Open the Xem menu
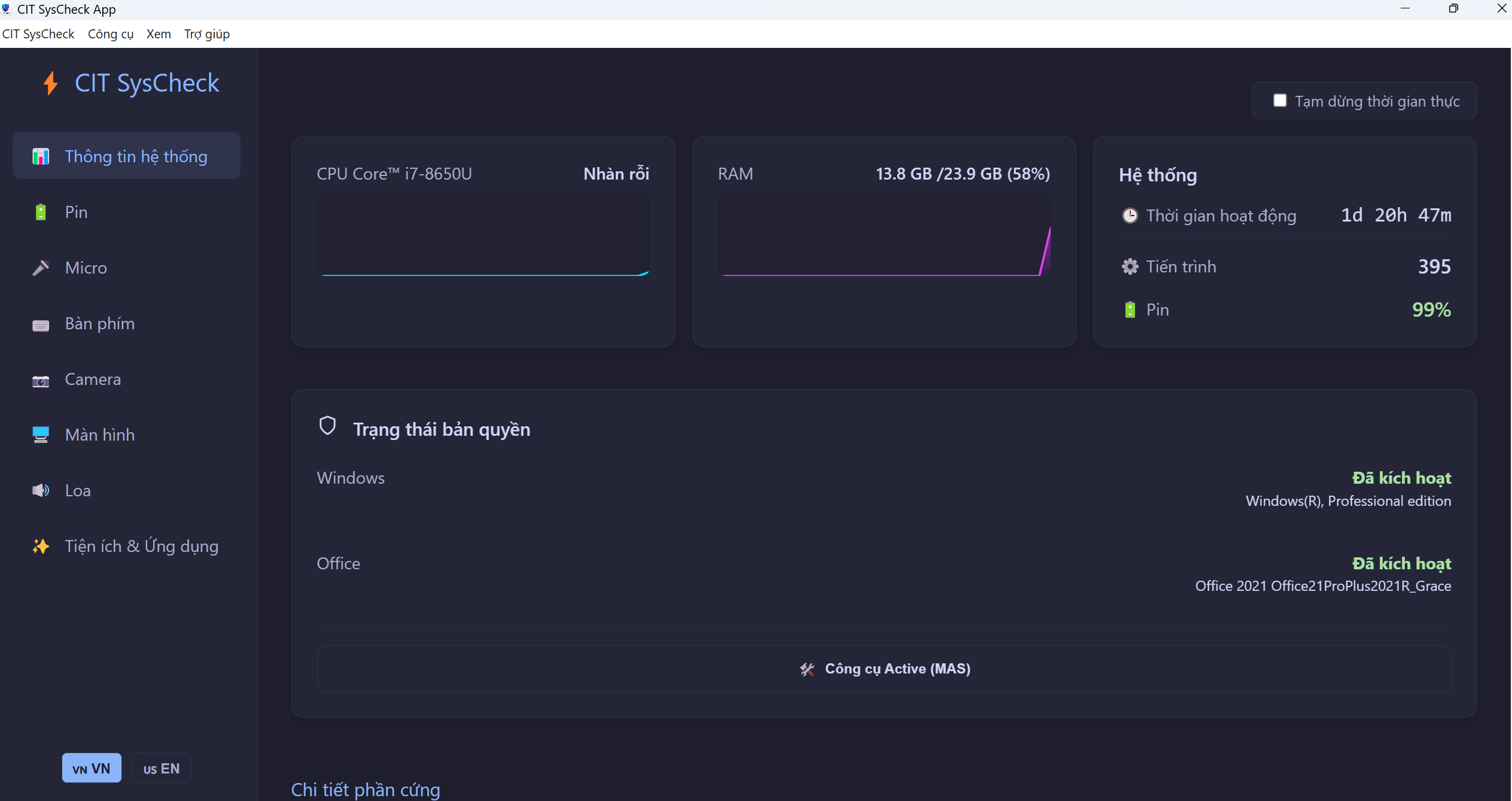 [x=159, y=34]
